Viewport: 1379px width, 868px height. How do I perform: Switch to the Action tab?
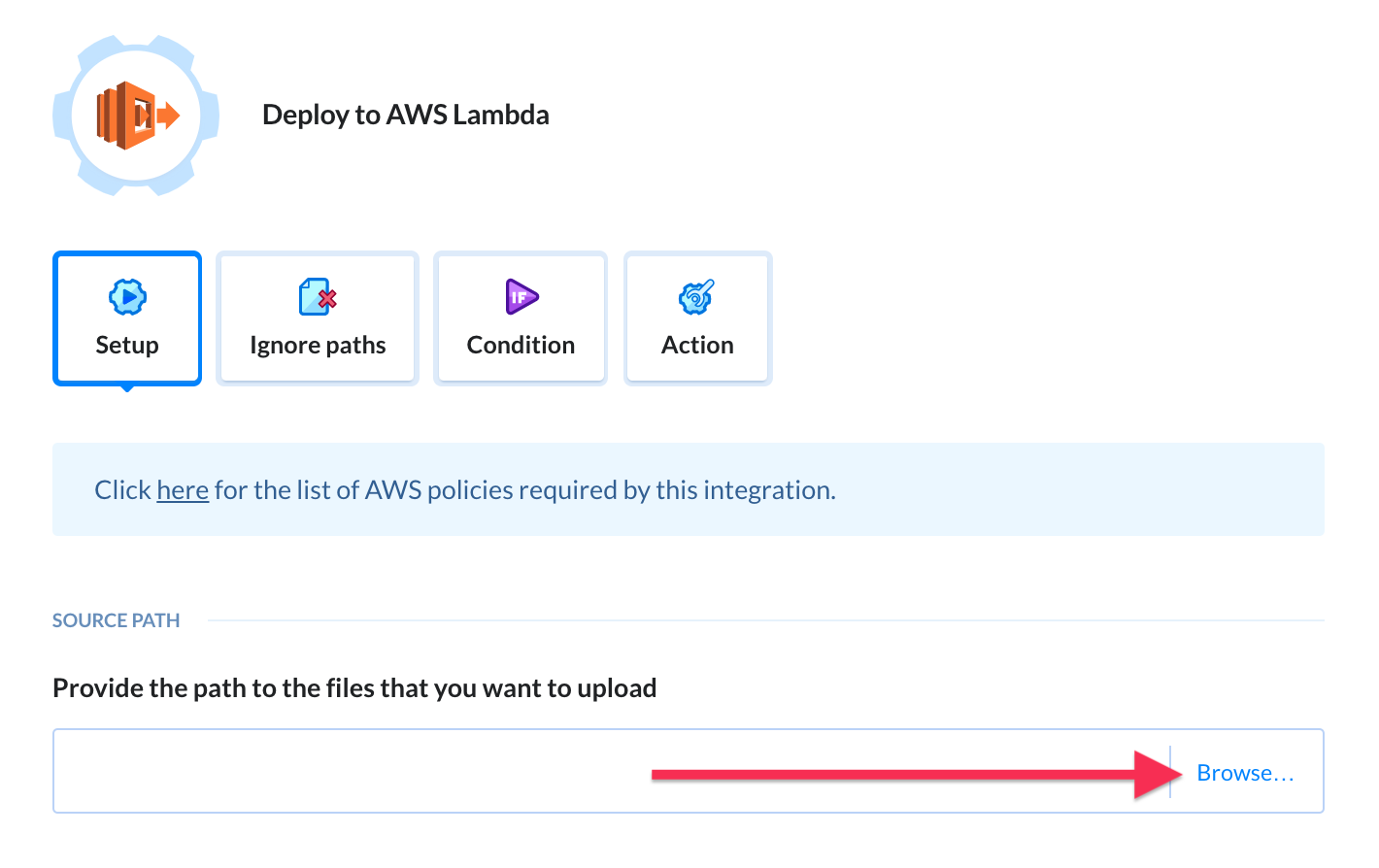click(x=697, y=318)
